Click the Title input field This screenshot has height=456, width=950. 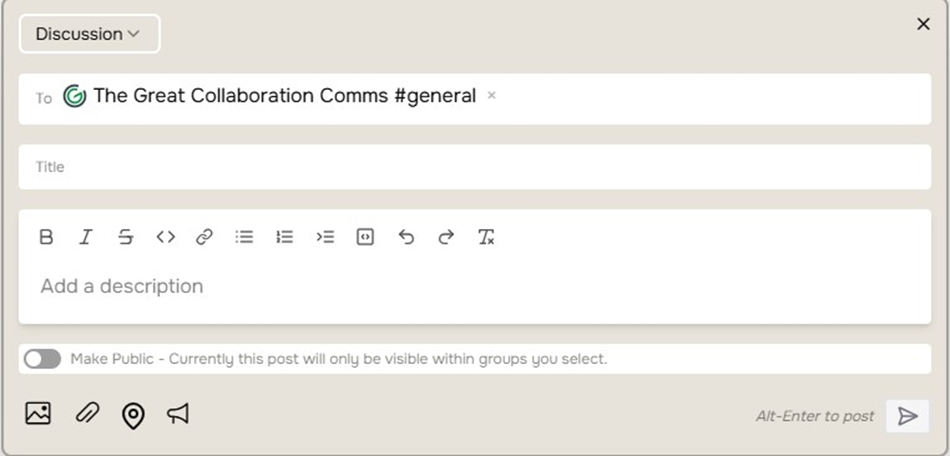[474, 167]
